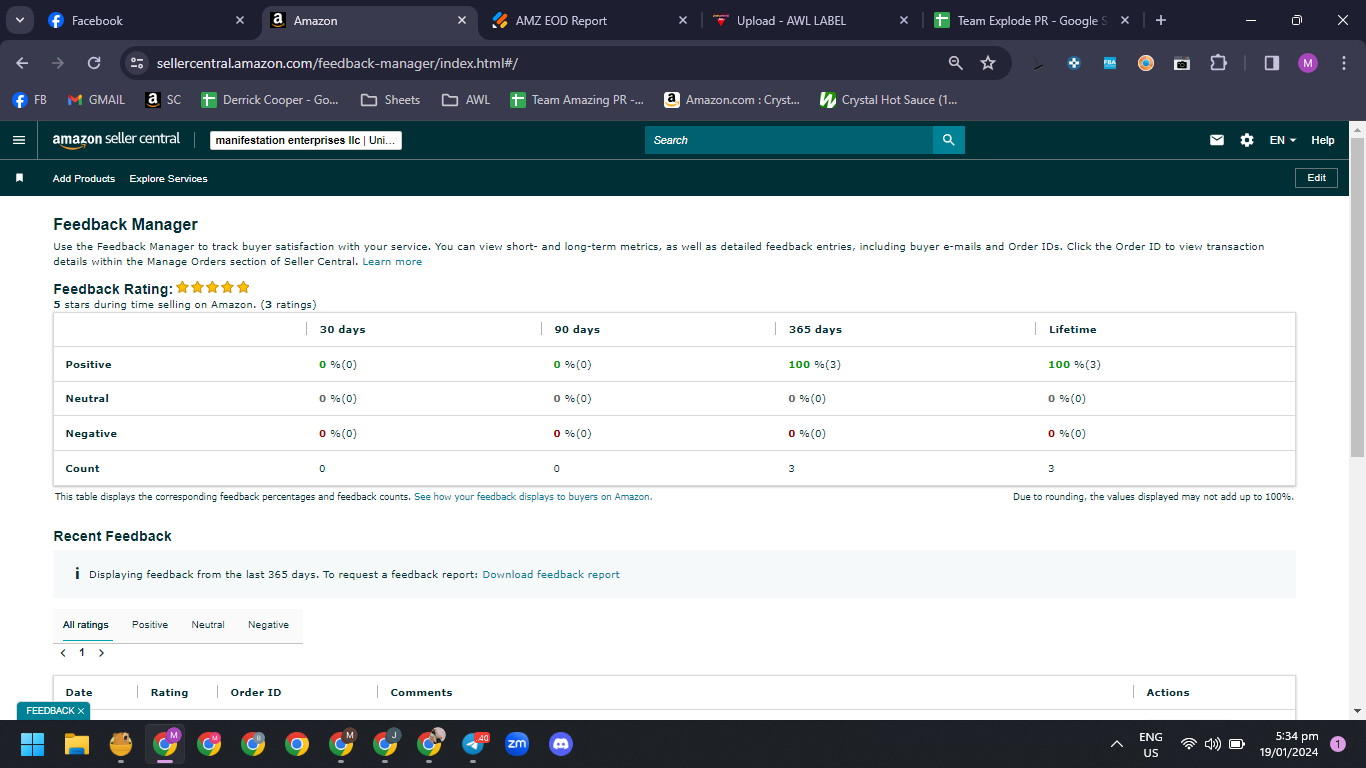Click the Seller Central search field
Screen dimensions: 1366x768
pos(789,140)
